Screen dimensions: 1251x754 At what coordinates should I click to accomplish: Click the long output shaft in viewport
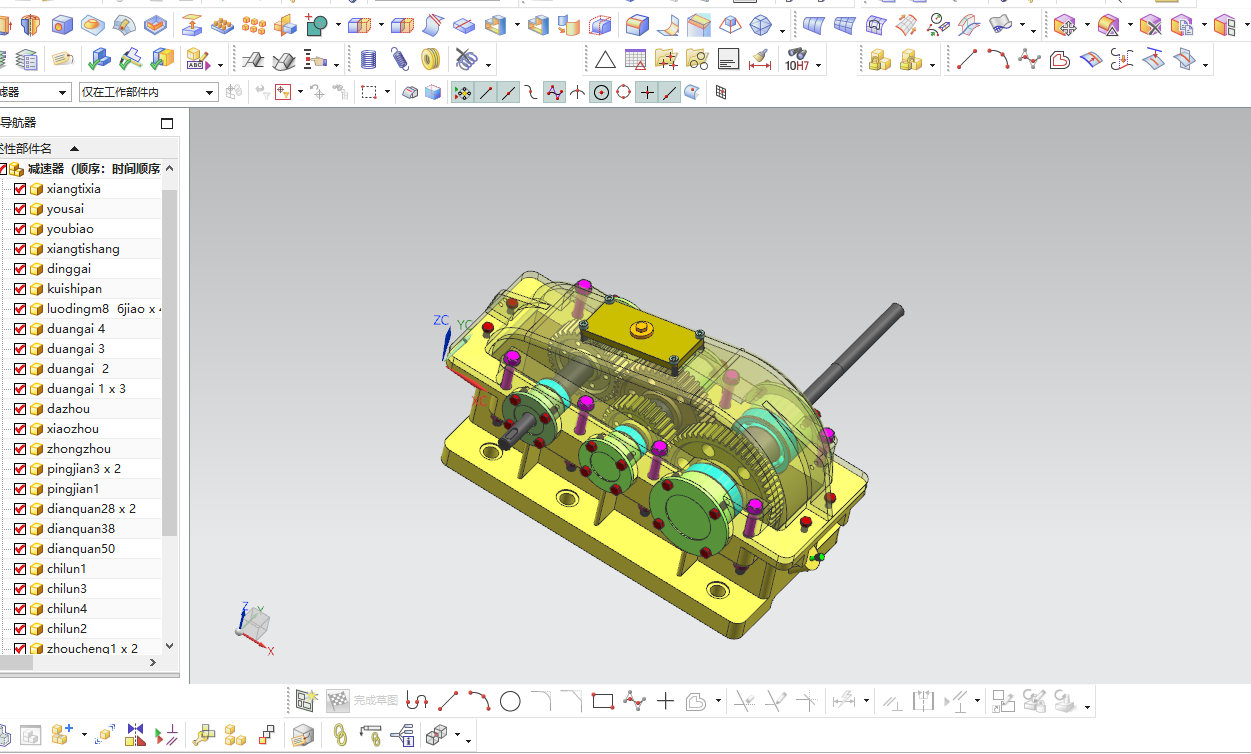854,353
